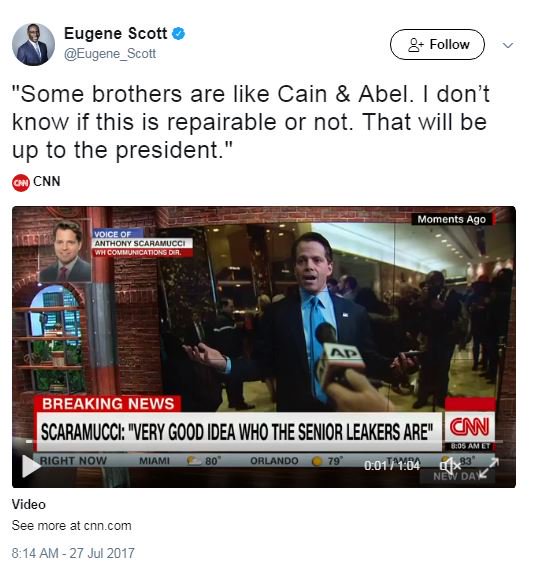The width and height of the screenshot is (537, 568).
Task: Click Eugene Scott's profile avatar
Action: coord(33,45)
